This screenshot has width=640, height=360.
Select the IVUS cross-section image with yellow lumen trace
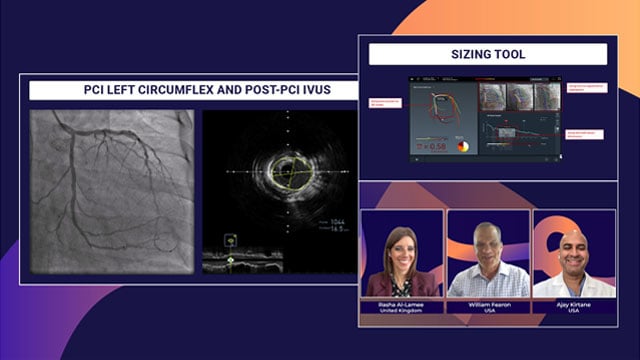(280, 192)
